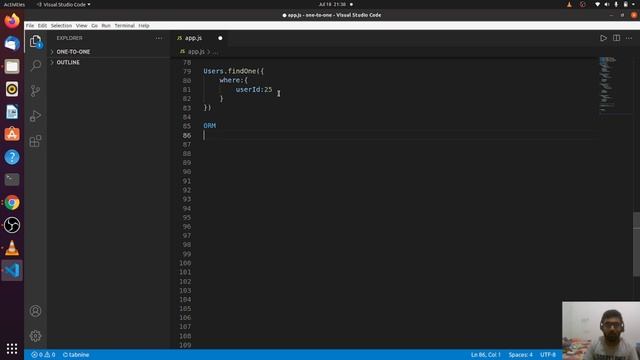Open Ubuntu Software from the dock

[12, 134]
